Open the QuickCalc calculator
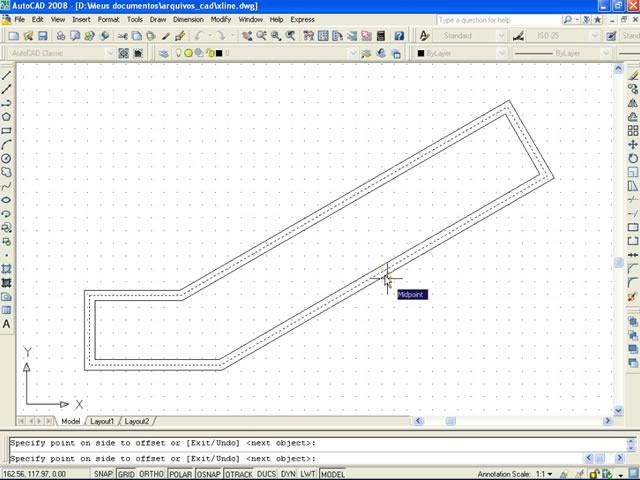Viewport: 640px width, 480px height. click(x=380, y=36)
